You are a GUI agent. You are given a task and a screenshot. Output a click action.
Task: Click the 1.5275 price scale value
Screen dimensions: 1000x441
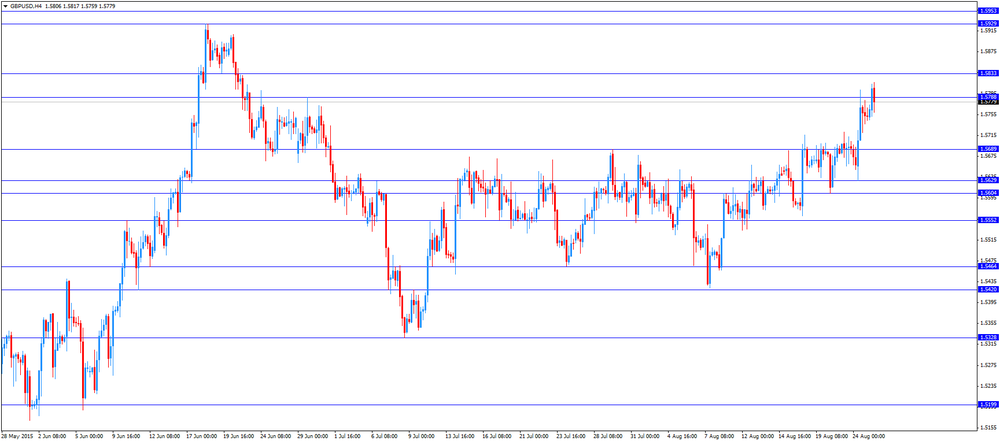988,366
